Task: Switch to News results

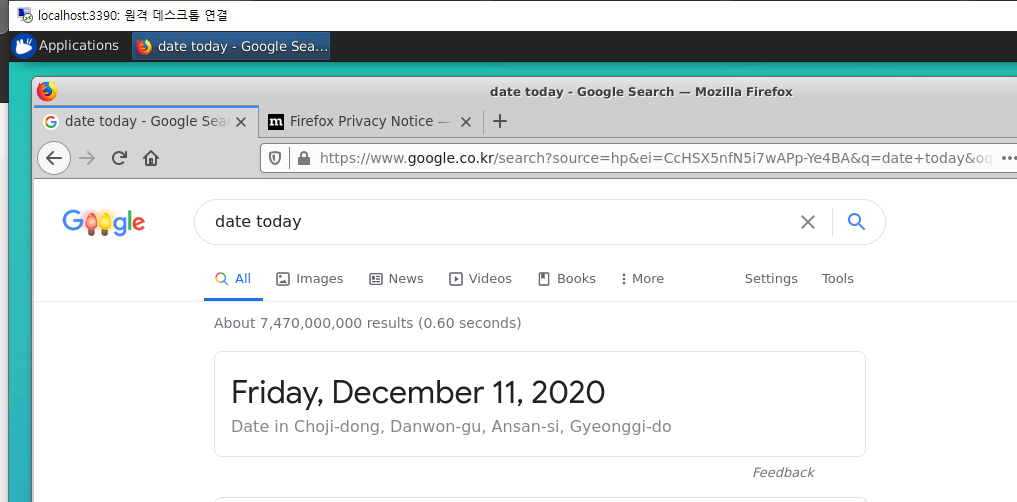Action: click(x=396, y=279)
